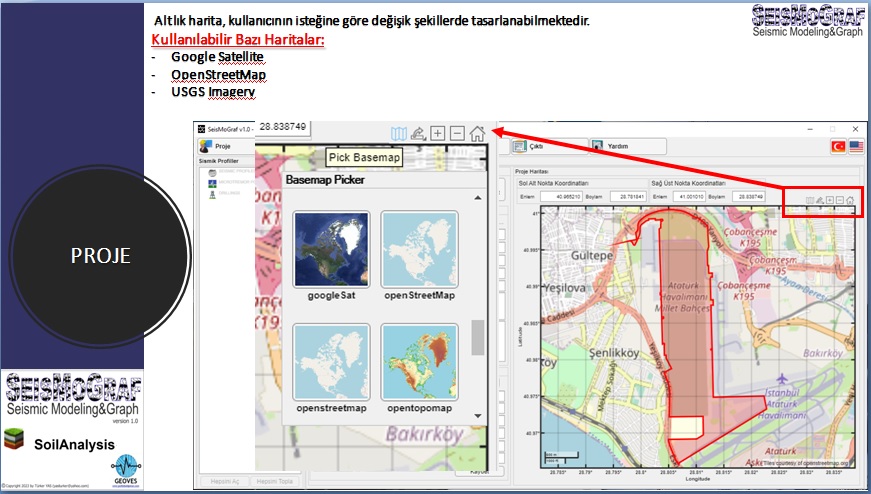The image size is (871, 494).
Task: Open the Yardım menu button
Action: [x=628, y=147]
